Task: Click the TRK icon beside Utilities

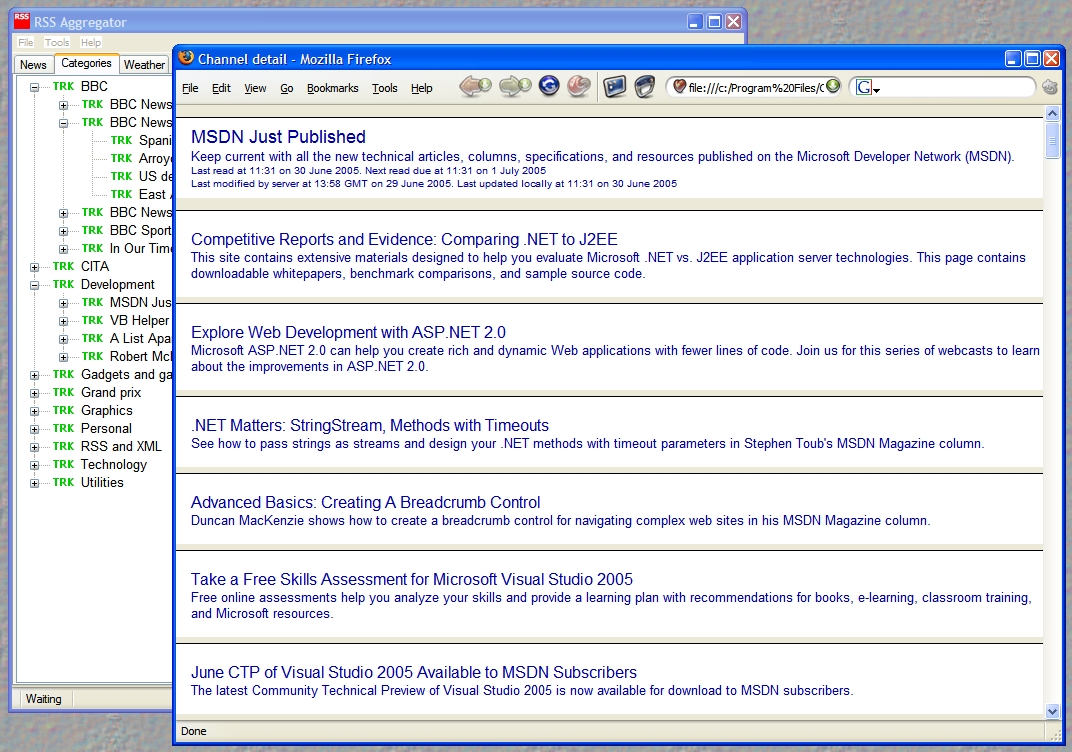Action: pos(64,482)
